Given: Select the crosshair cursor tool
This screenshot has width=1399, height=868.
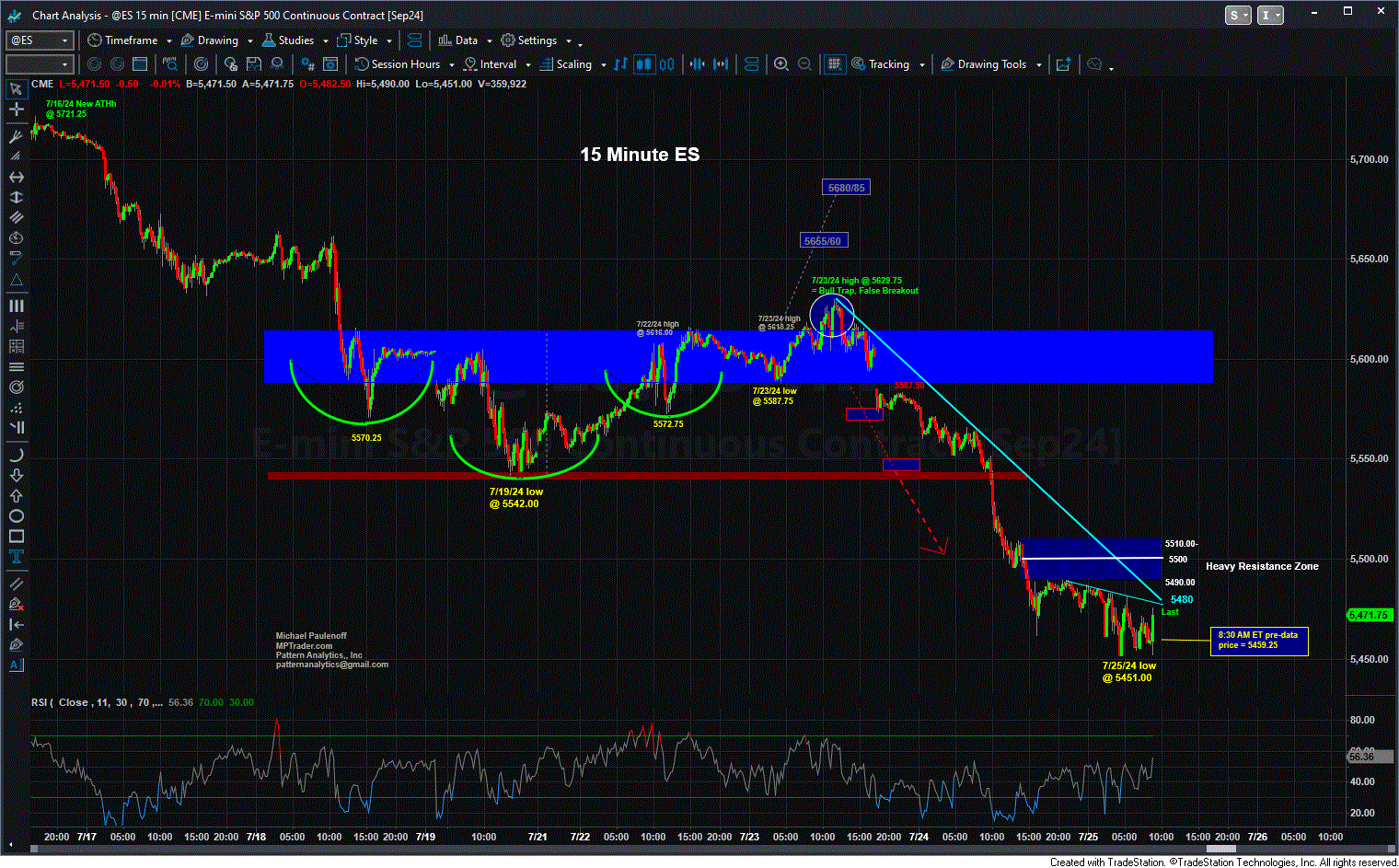Looking at the screenshot, I should (16, 110).
